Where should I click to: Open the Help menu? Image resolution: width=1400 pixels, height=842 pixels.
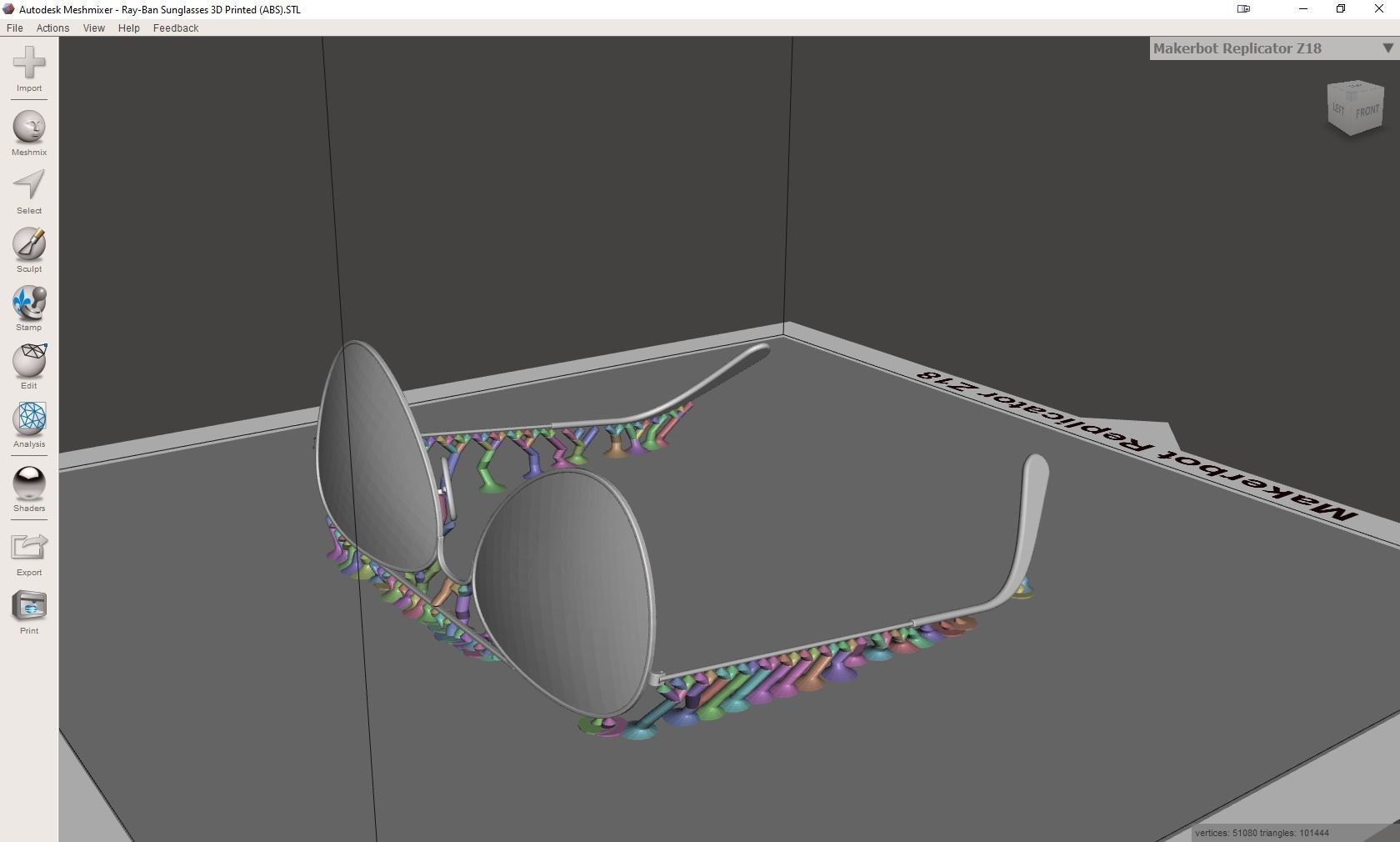128,28
